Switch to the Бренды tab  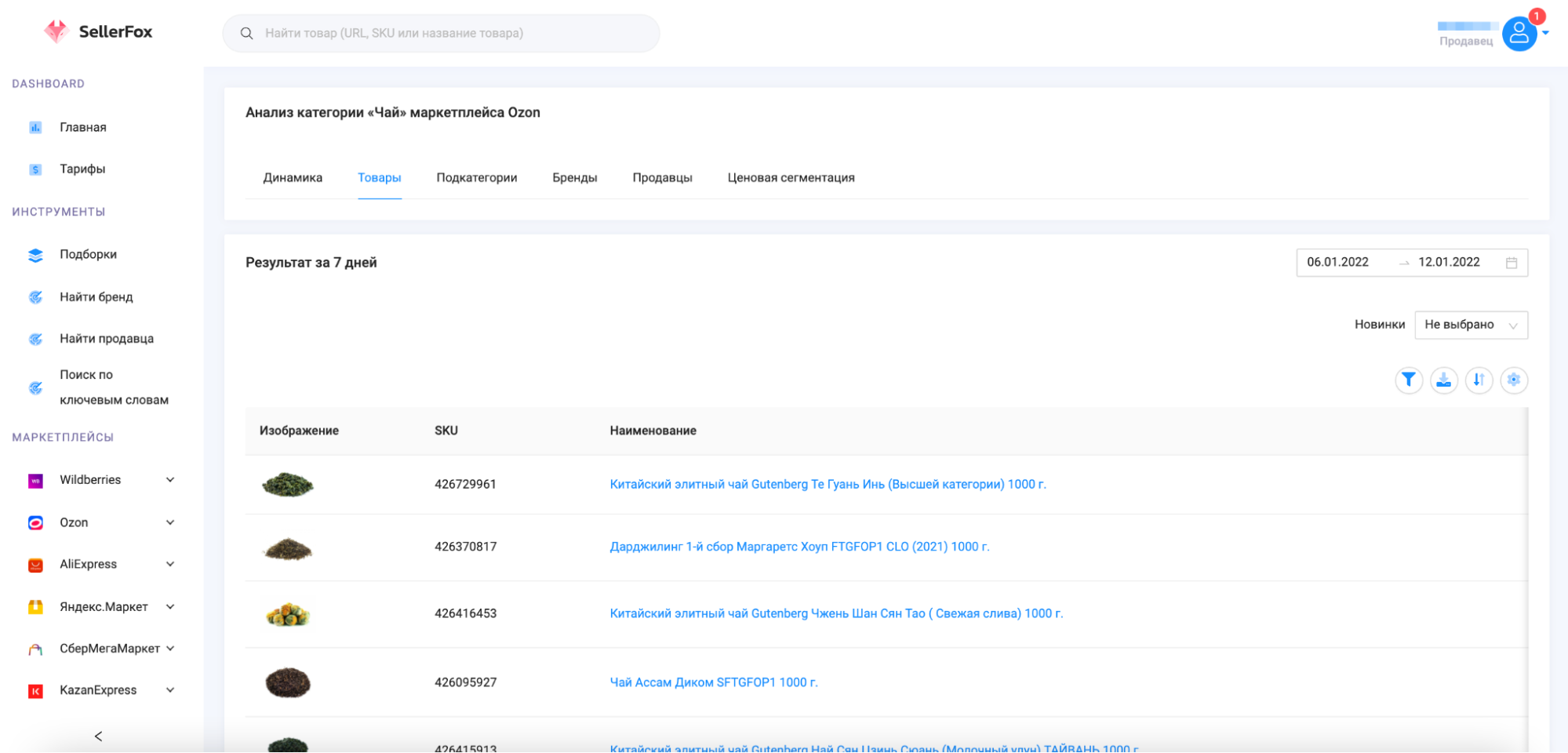coord(575,178)
